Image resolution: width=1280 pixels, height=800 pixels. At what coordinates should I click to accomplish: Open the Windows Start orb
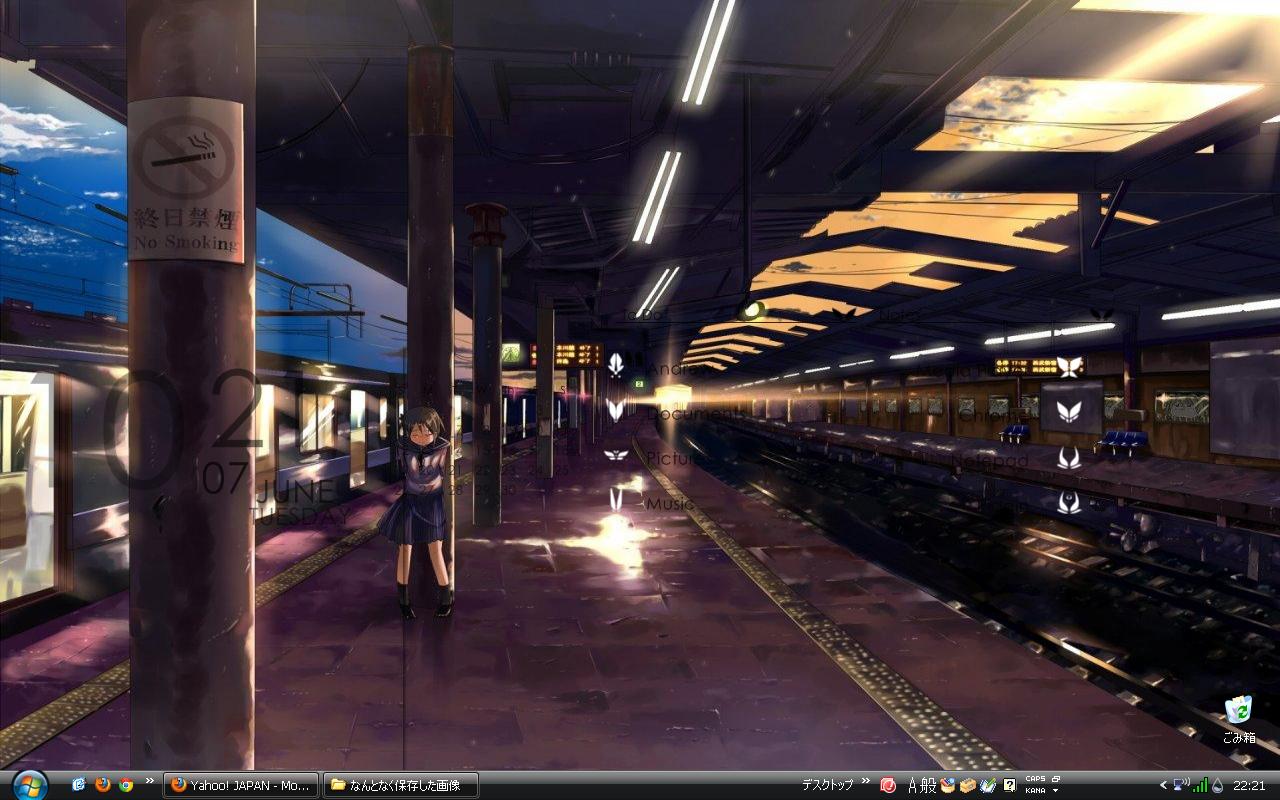[x=30, y=784]
